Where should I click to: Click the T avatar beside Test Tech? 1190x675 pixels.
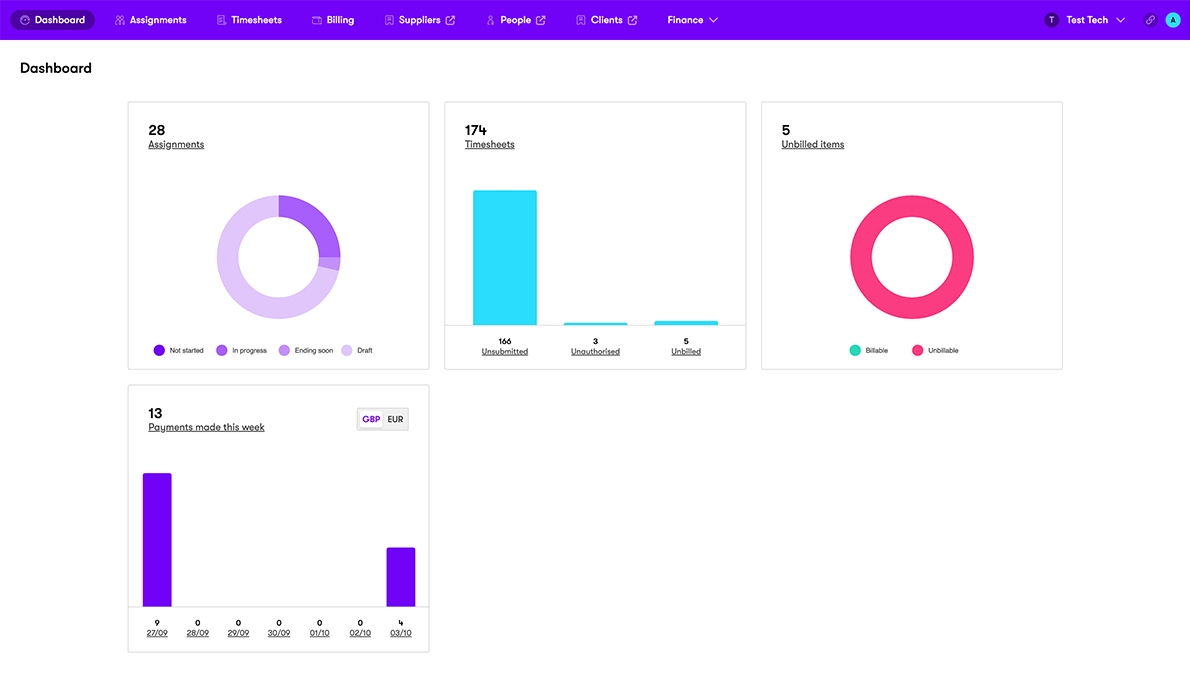pos(1051,20)
